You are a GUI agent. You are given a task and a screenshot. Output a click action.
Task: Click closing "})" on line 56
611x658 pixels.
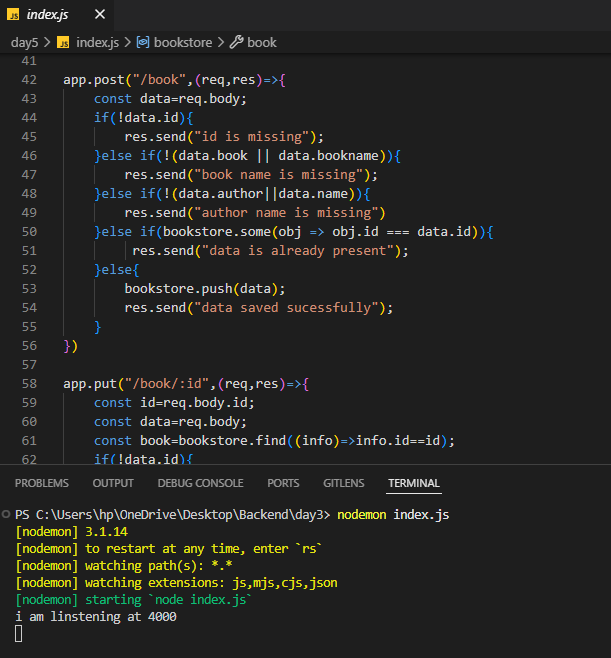tap(70, 346)
